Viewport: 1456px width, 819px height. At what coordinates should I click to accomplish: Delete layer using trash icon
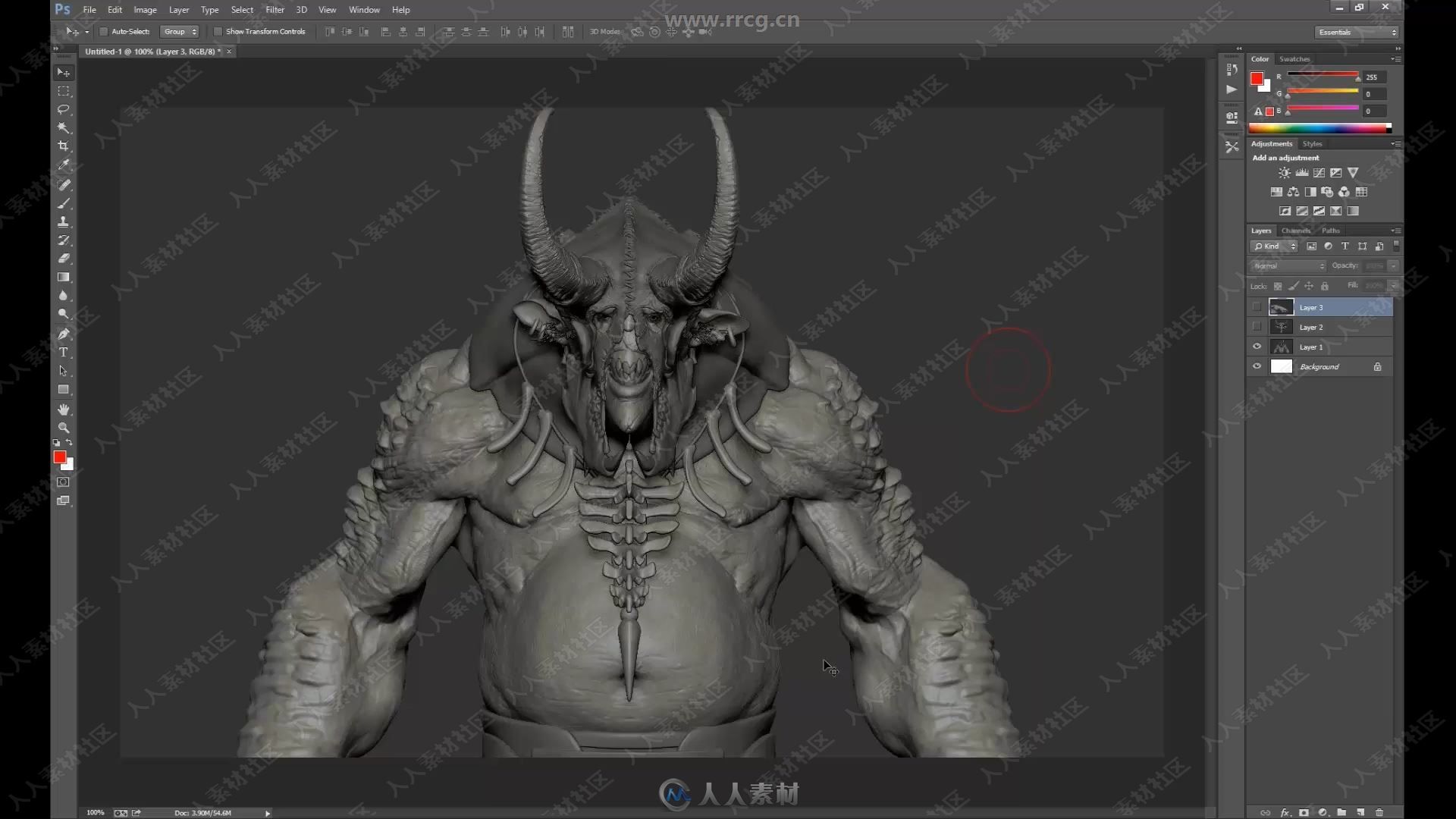(1379, 812)
